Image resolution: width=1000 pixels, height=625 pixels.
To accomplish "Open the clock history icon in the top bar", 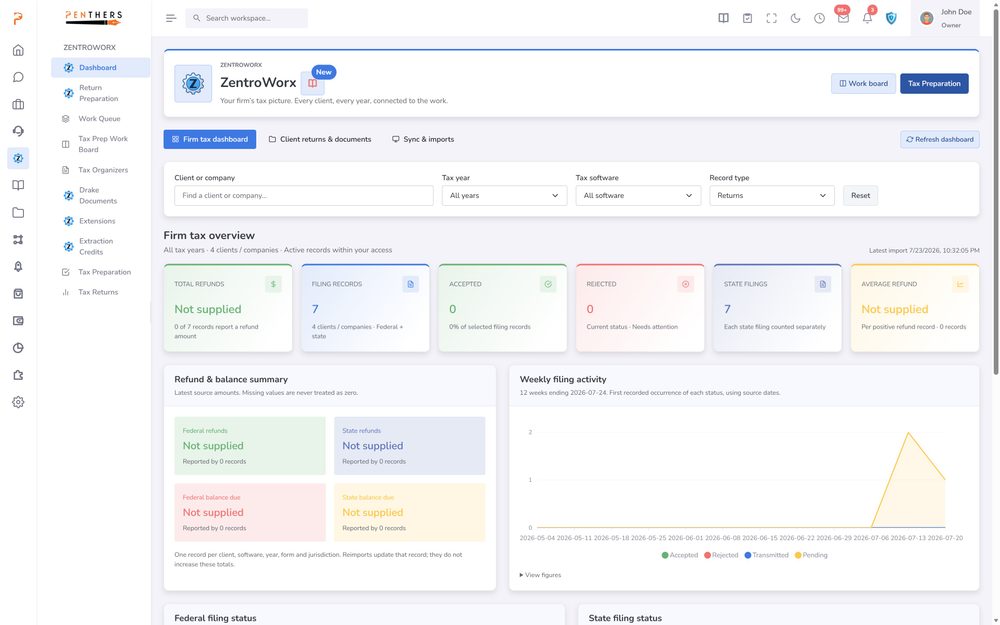I will pos(820,18).
